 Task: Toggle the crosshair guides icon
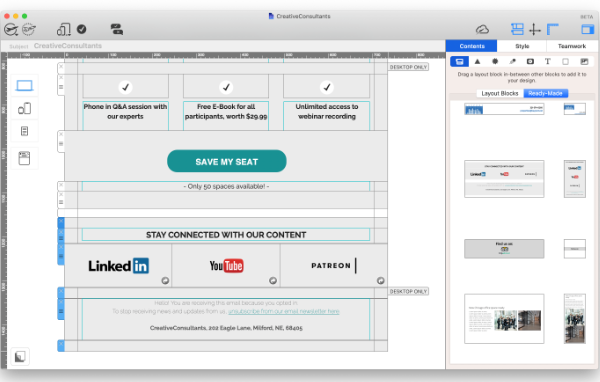tap(535, 29)
